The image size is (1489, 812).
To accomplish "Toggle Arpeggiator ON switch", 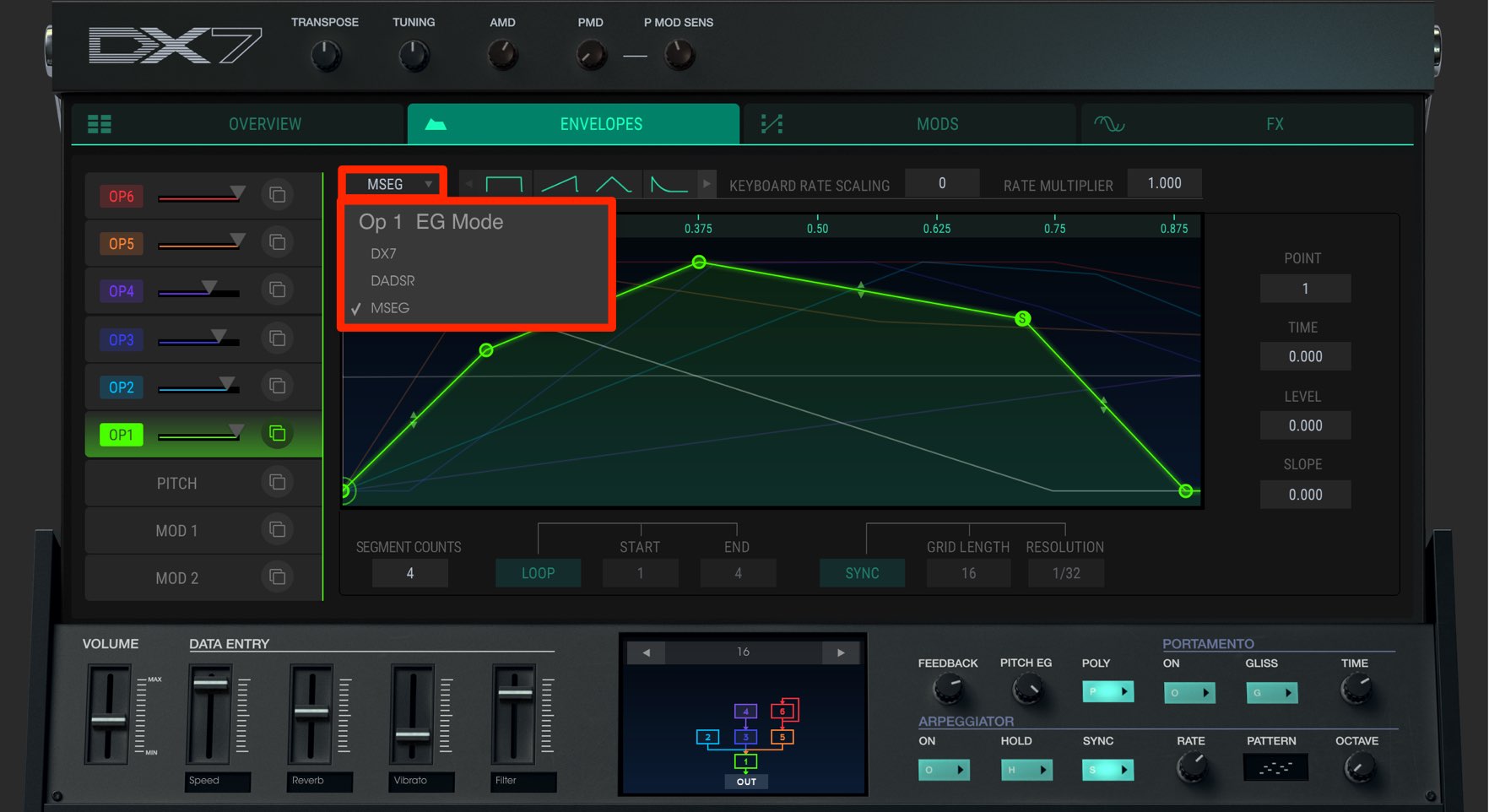I will click(944, 770).
